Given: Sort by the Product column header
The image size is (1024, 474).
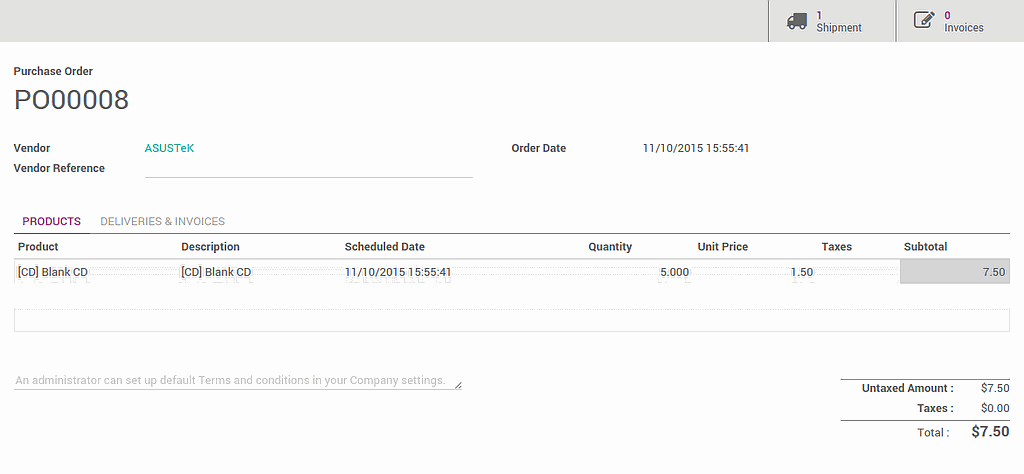Looking at the screenshot, I should tap(38, 247).
